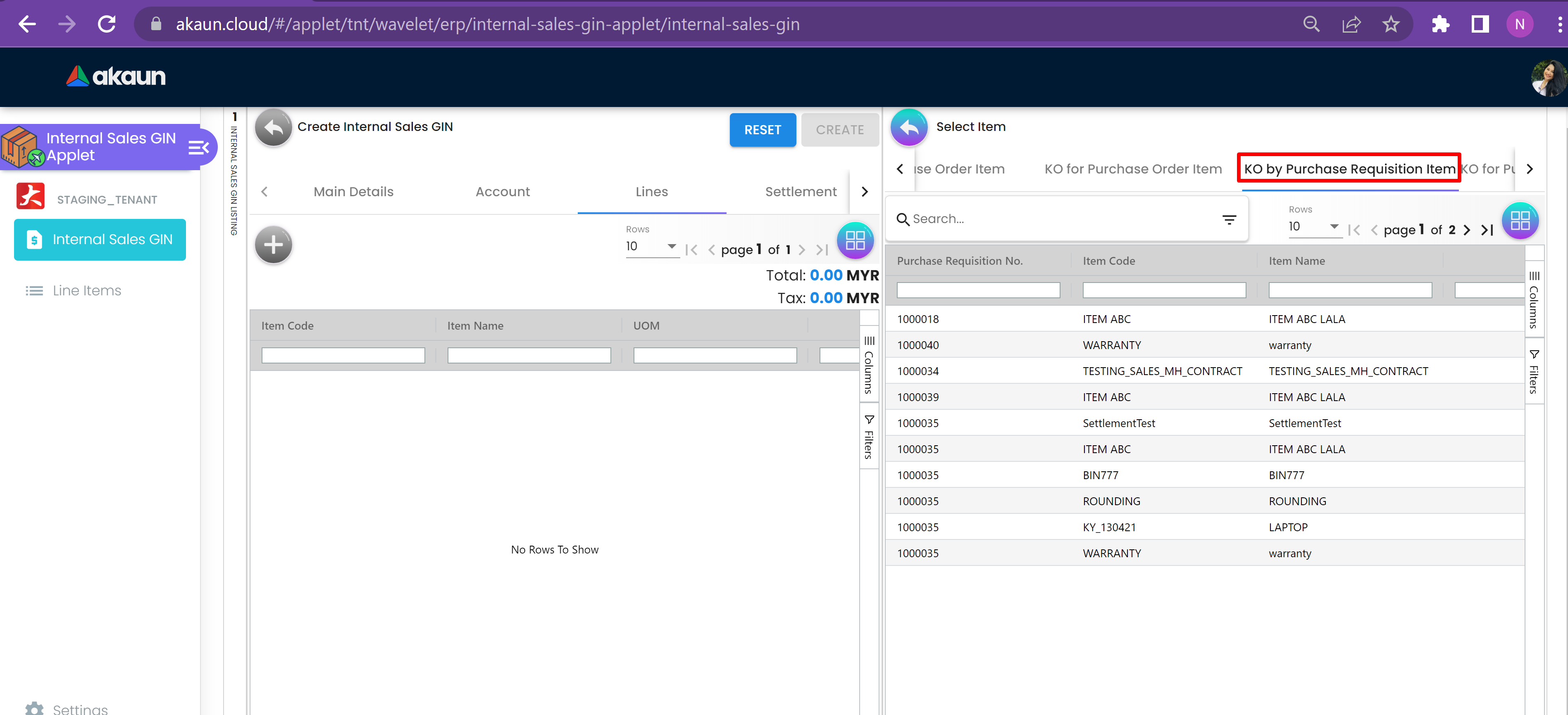Go to last page in Select Item
1568x715 pixels.
pos(1487,230)
